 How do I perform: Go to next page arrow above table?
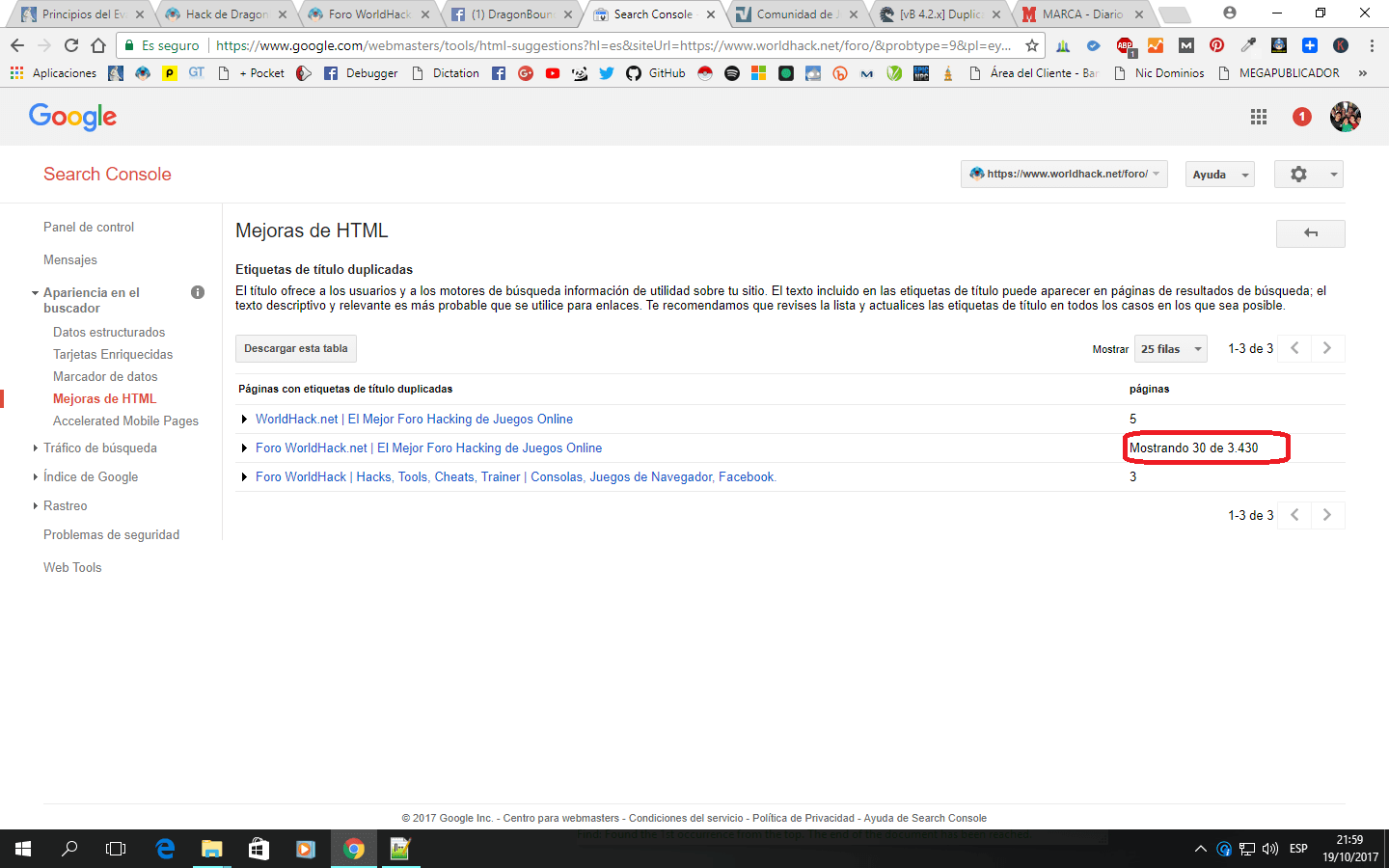pyautogui.click(x=1327, y=348)
